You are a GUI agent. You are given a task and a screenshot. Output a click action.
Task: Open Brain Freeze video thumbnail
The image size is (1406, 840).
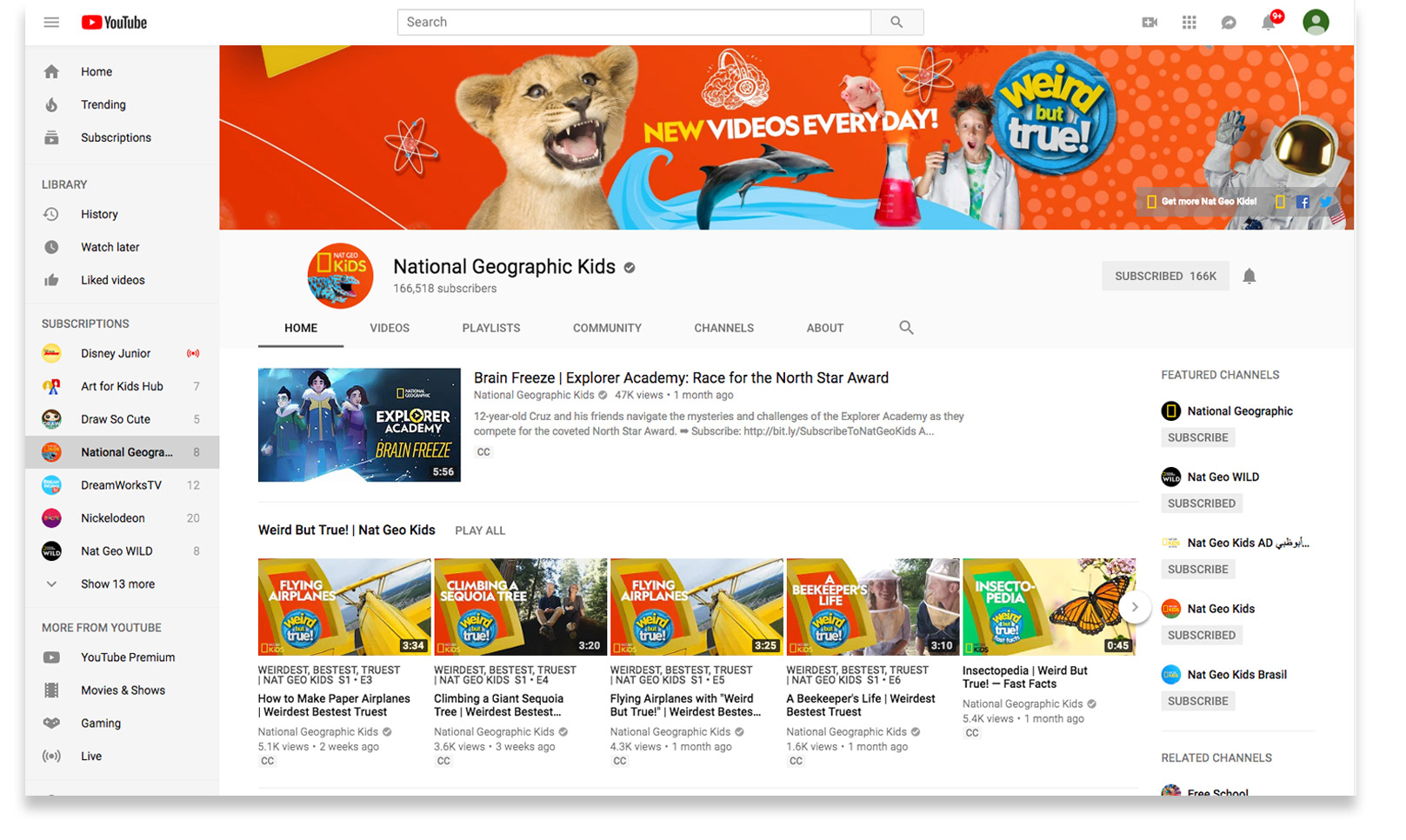pos(359,425)
